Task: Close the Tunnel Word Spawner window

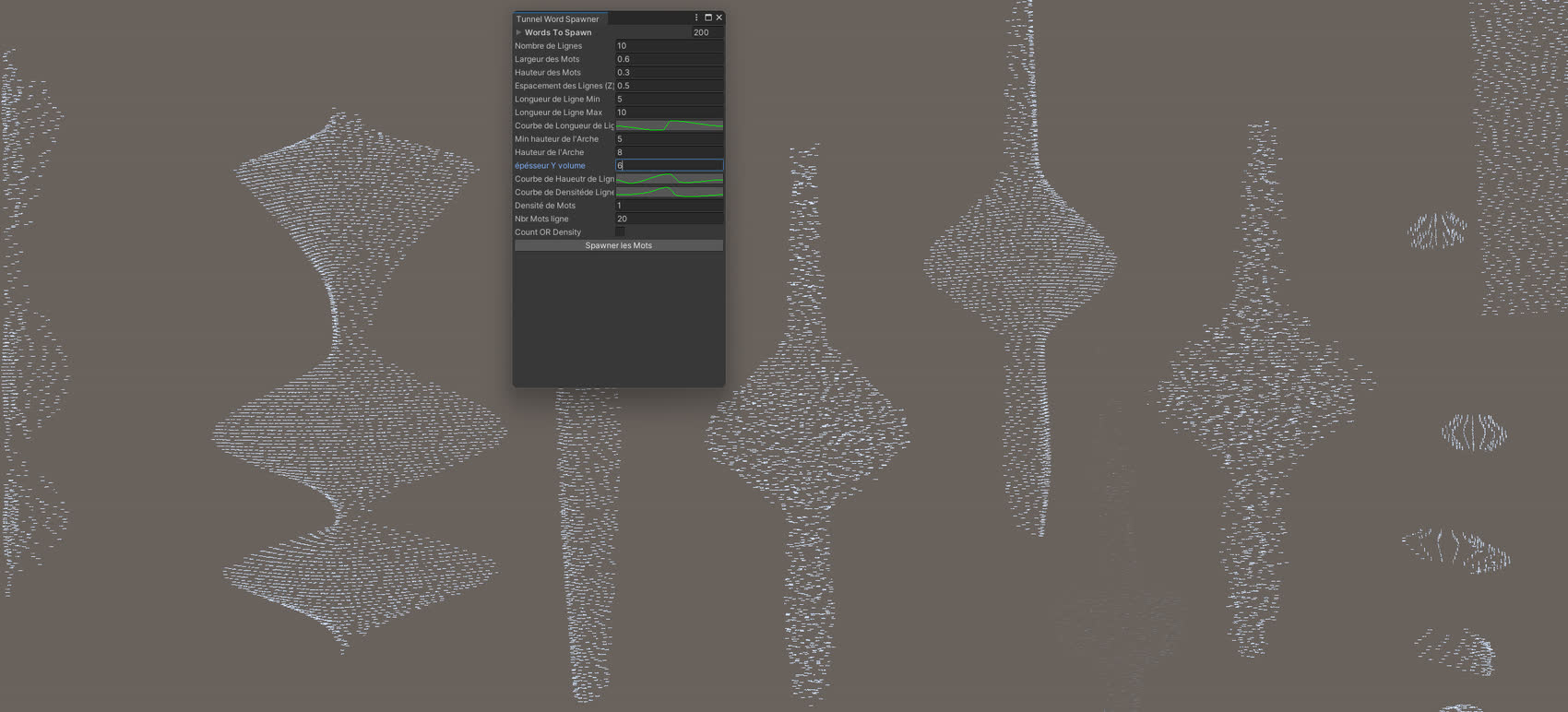Action: pos(719,18)
